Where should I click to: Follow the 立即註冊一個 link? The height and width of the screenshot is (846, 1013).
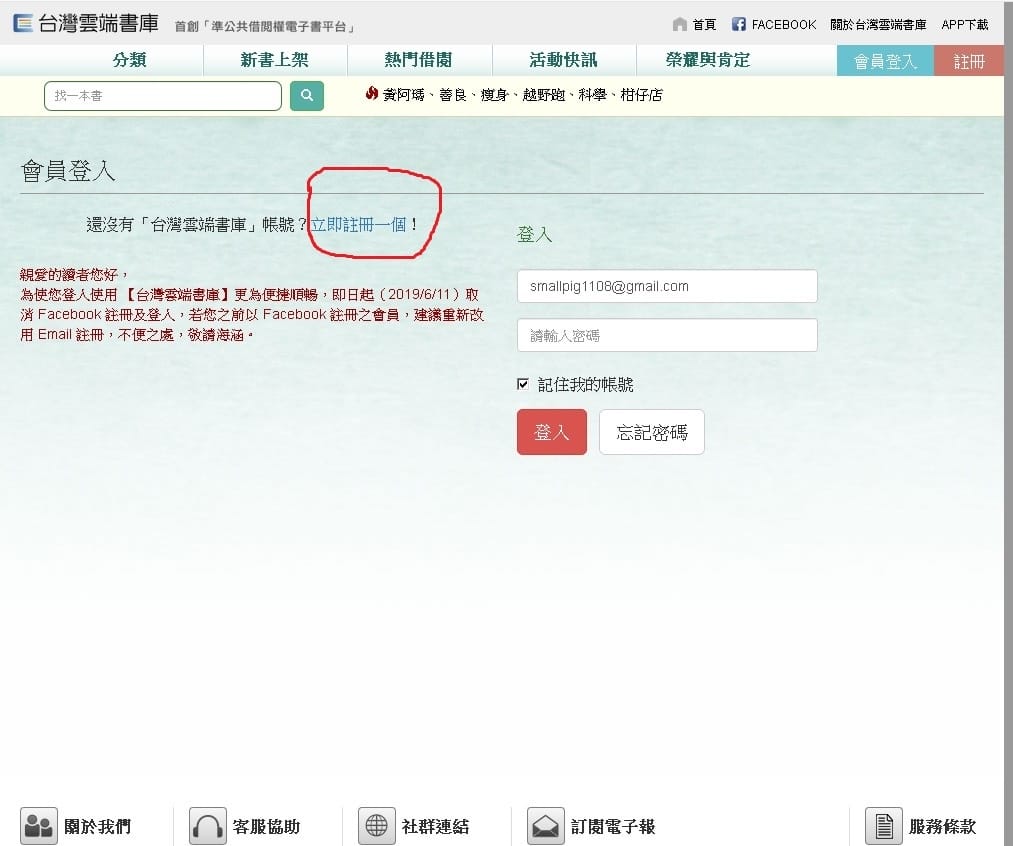tap(359, 225)
